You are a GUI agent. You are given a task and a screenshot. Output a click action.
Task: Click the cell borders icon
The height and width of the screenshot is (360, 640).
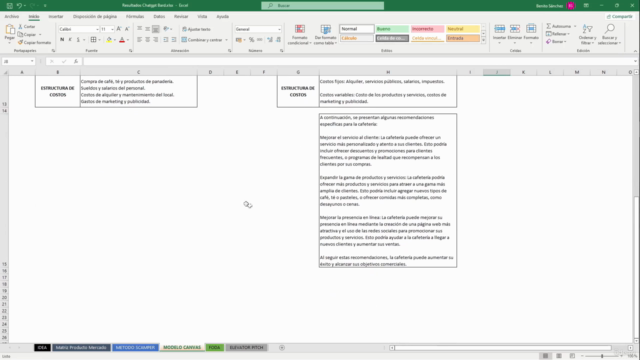point(93,40)
